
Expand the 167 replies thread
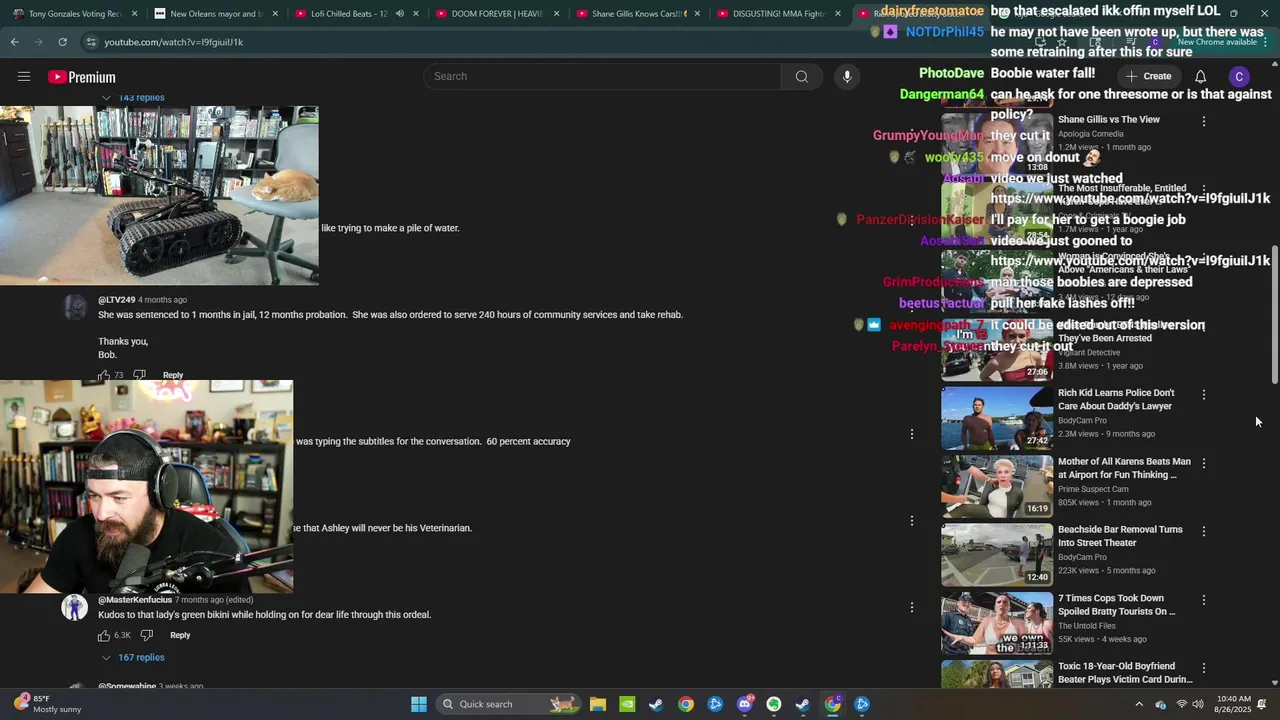click(x=132, y=657)
